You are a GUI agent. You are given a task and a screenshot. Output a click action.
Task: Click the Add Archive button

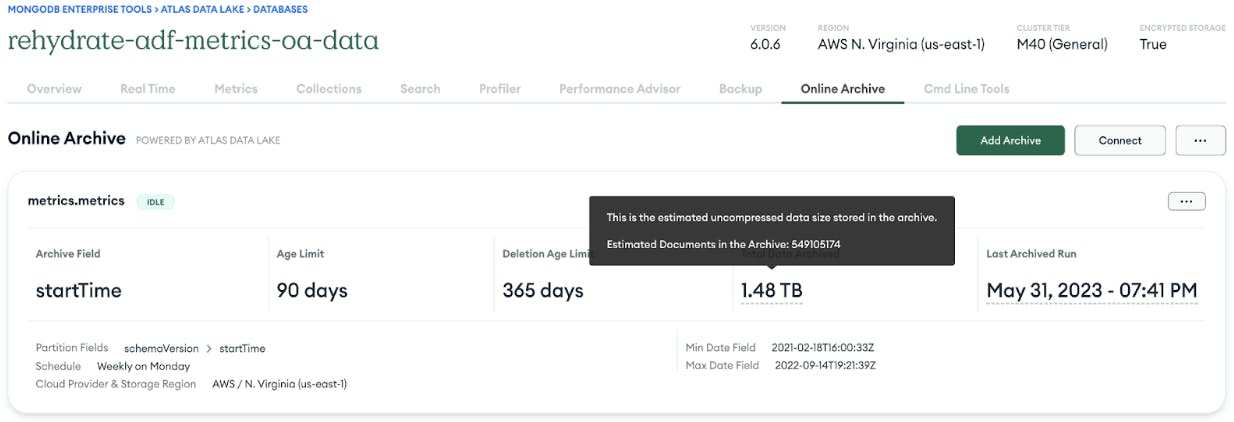tap(1010, 140)
